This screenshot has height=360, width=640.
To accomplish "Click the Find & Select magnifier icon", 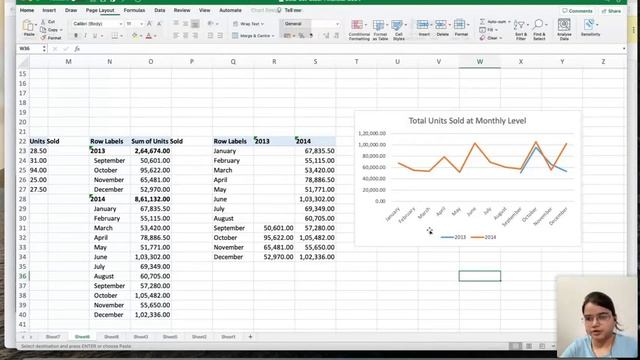I will pos(538,24).
